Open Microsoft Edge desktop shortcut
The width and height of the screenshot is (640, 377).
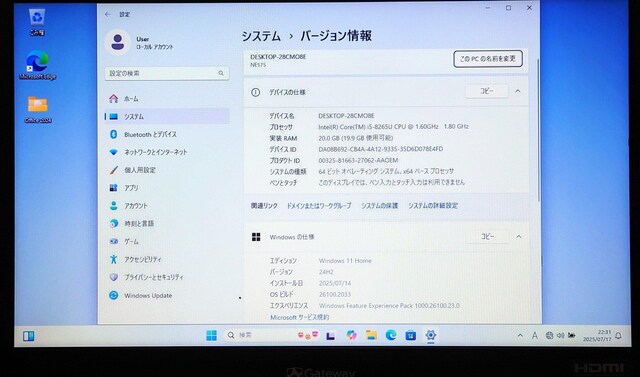pos(38,65)
